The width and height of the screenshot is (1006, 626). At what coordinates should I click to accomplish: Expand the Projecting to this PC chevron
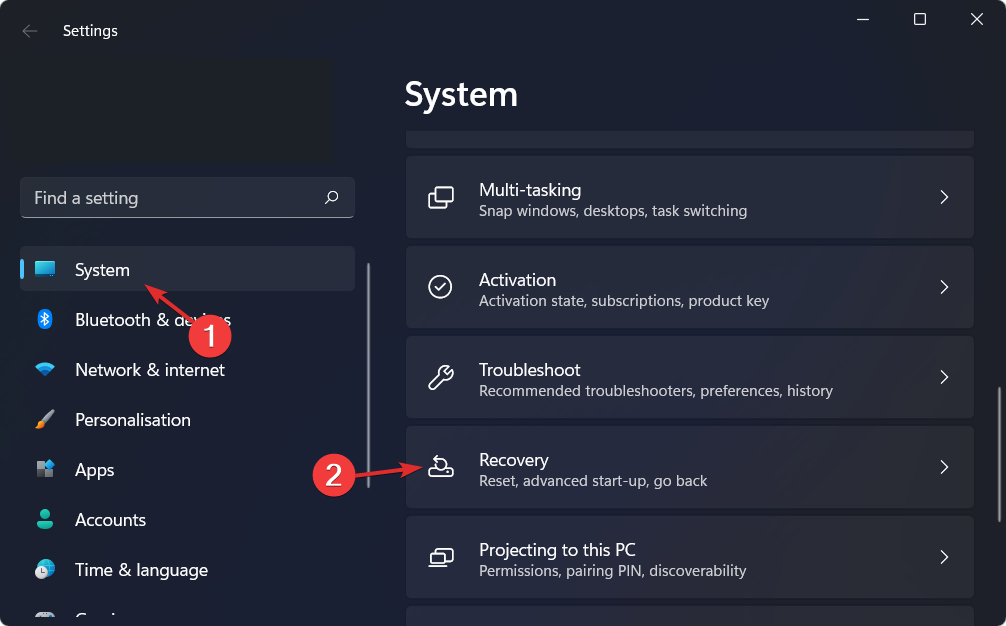[x=944, y=557]
